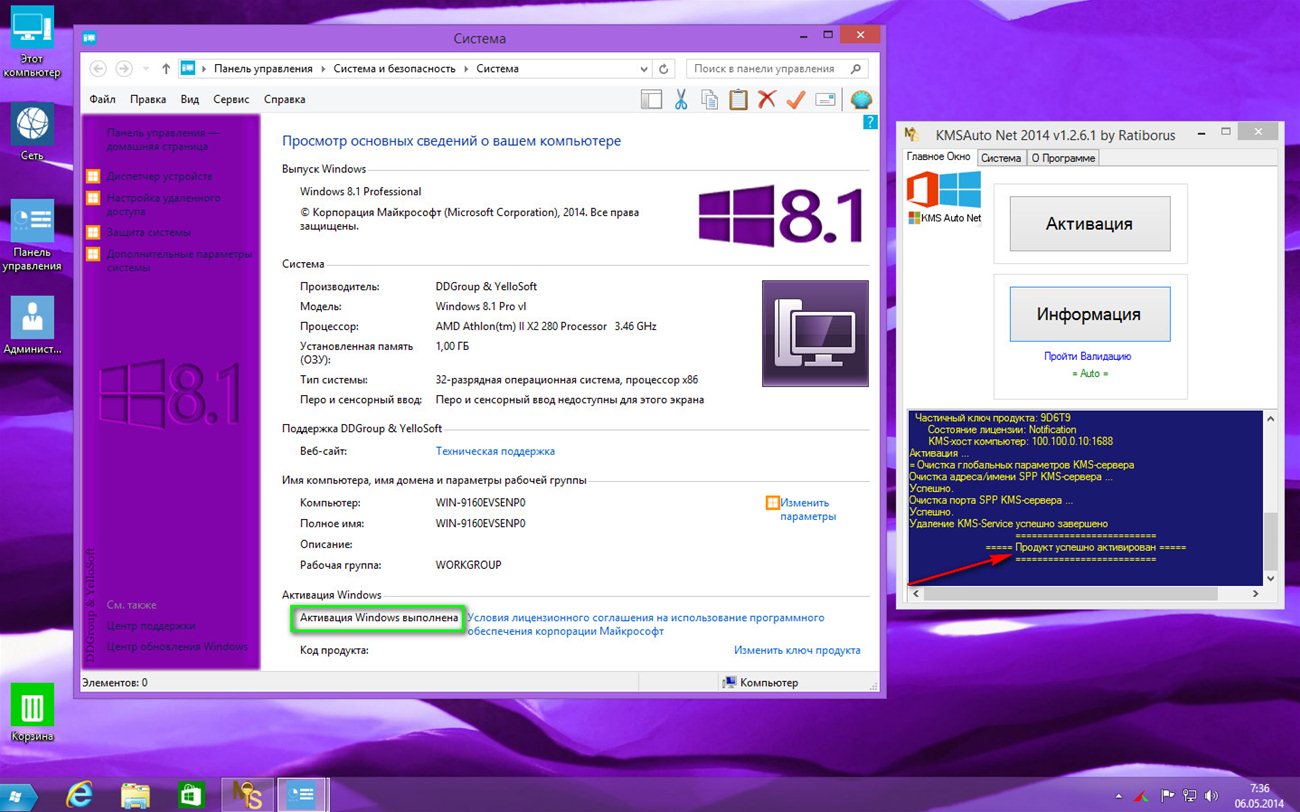Click the Изменить ключ продукта link

coord(796,650)
